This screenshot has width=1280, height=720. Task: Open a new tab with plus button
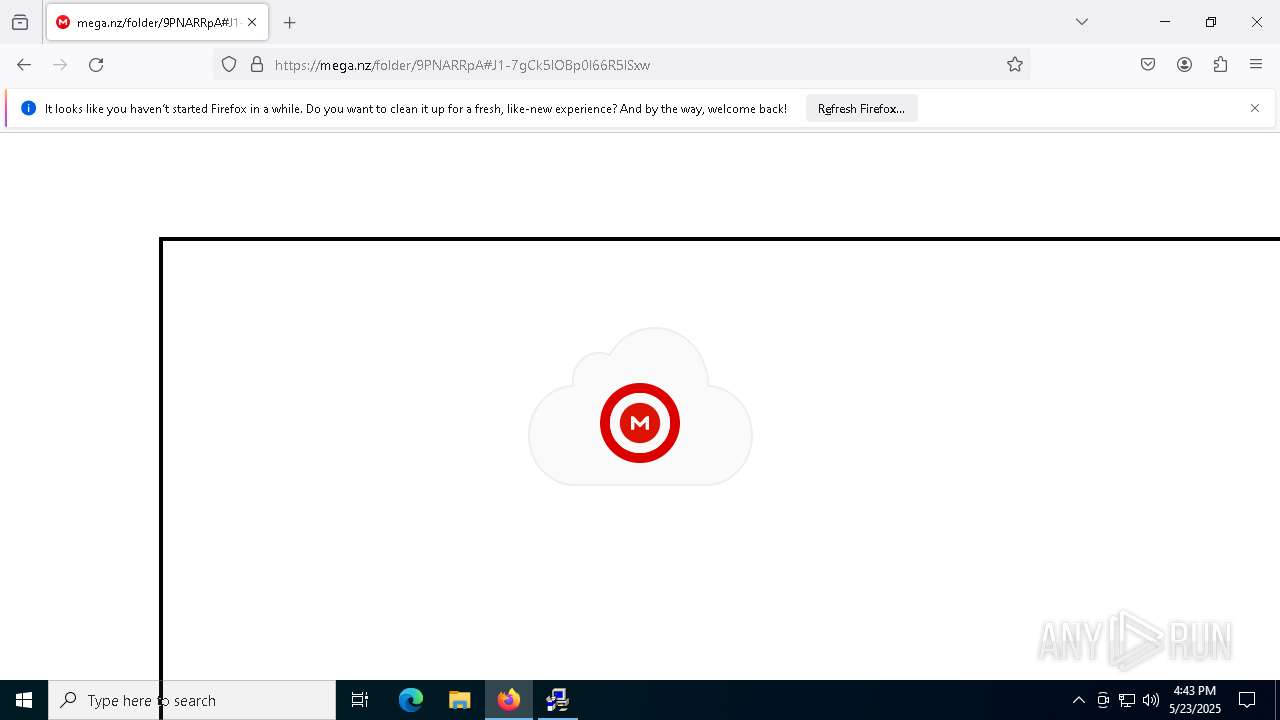point(290,22)
